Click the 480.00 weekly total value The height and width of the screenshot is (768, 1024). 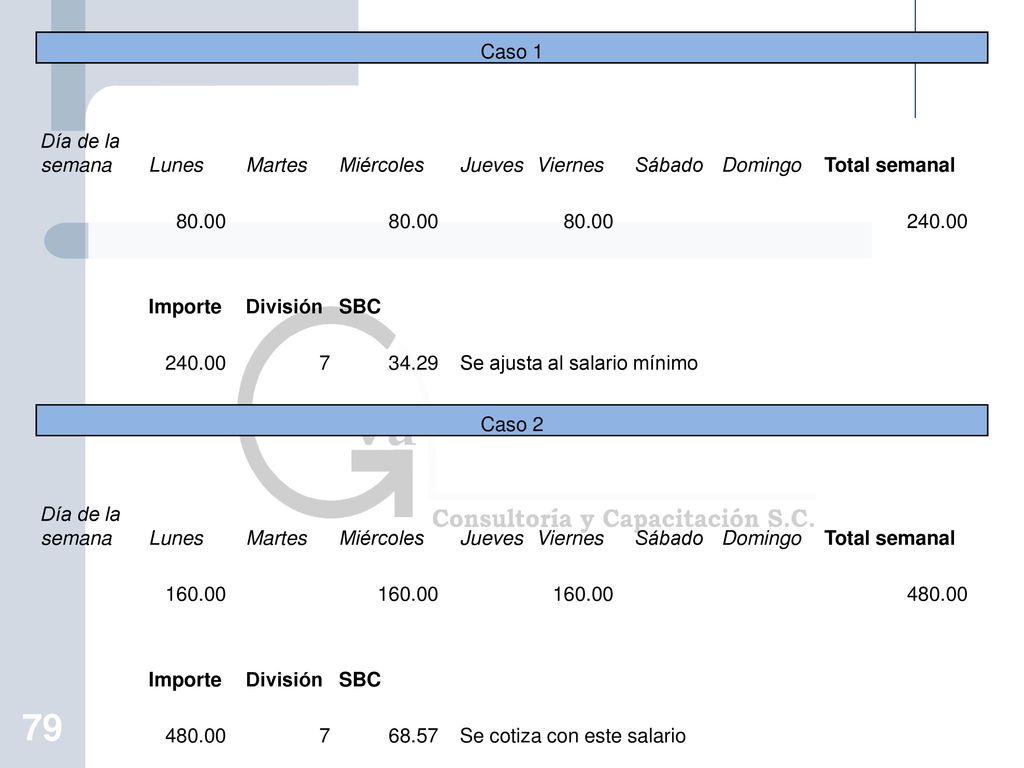click(936, 594)
